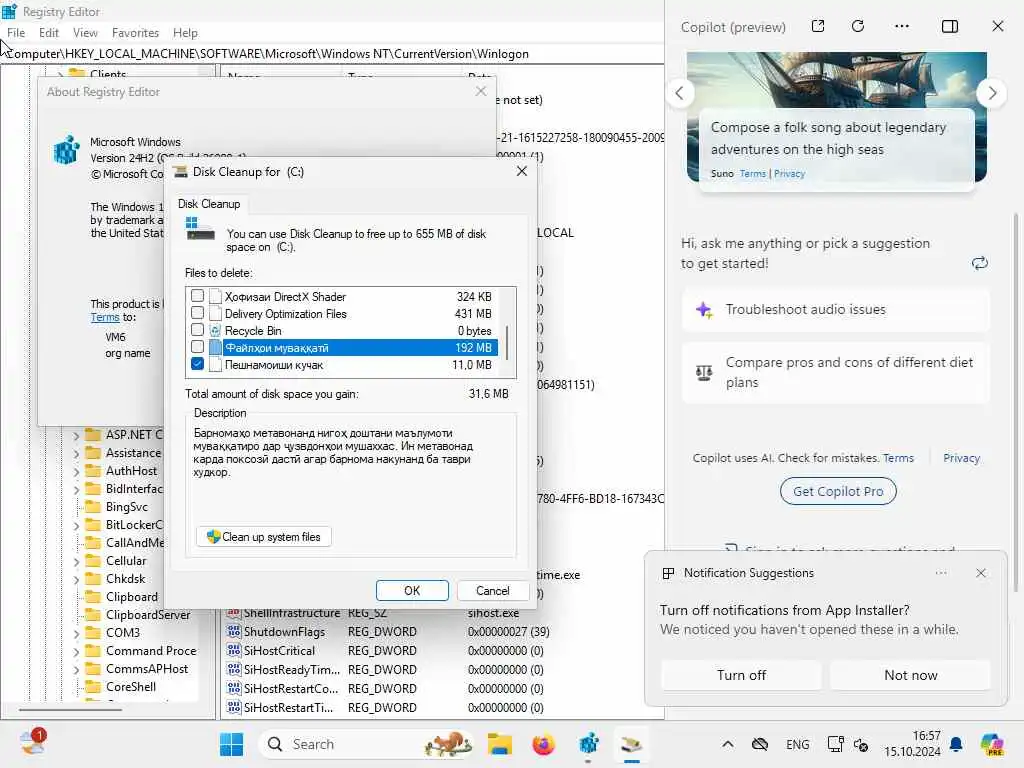Image resolution: width=1024 pixels, height=768 pixels.
Task: Open the Help menu in Registry Editor
Action: click(185, 33)
